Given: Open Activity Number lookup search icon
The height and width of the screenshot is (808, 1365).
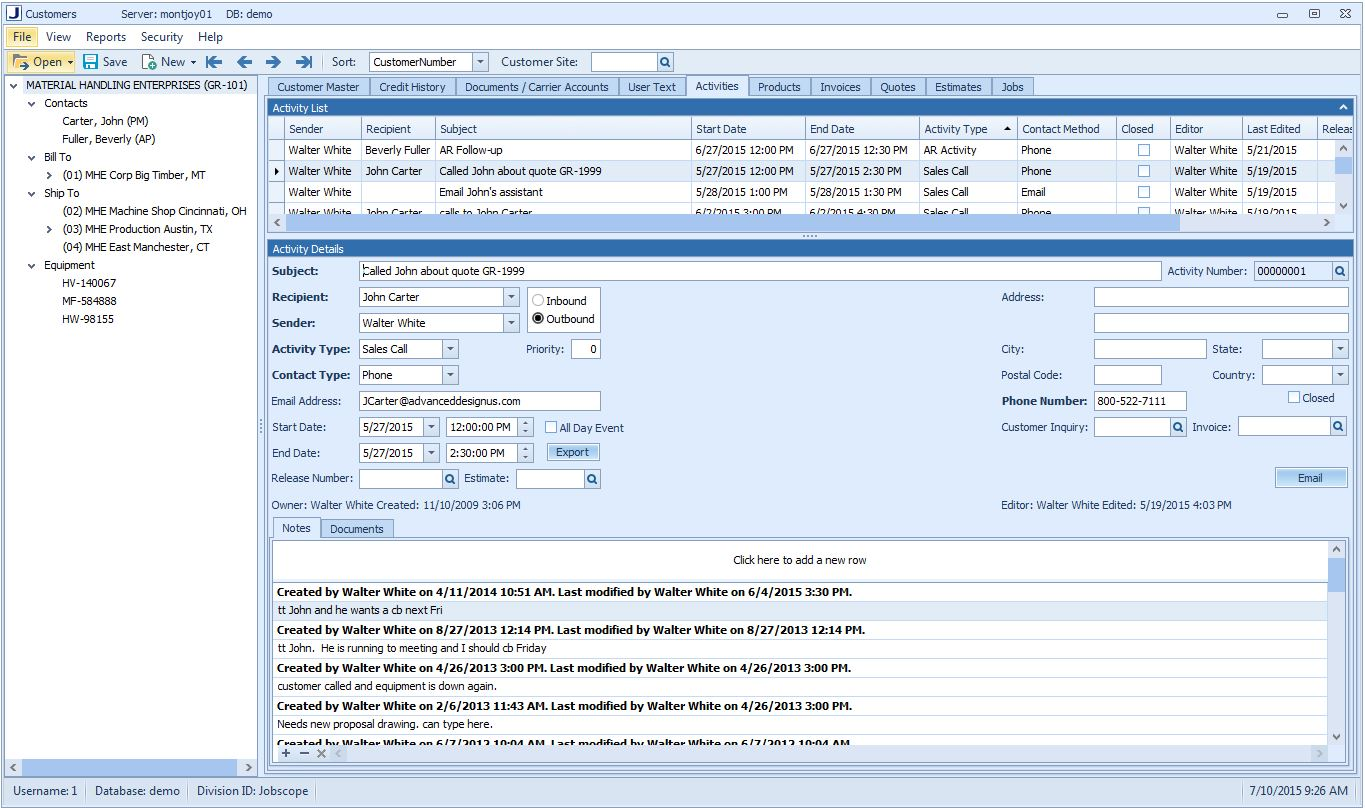Looking at the screenshot, I should pyautogui.click(x=1340, y=271).
